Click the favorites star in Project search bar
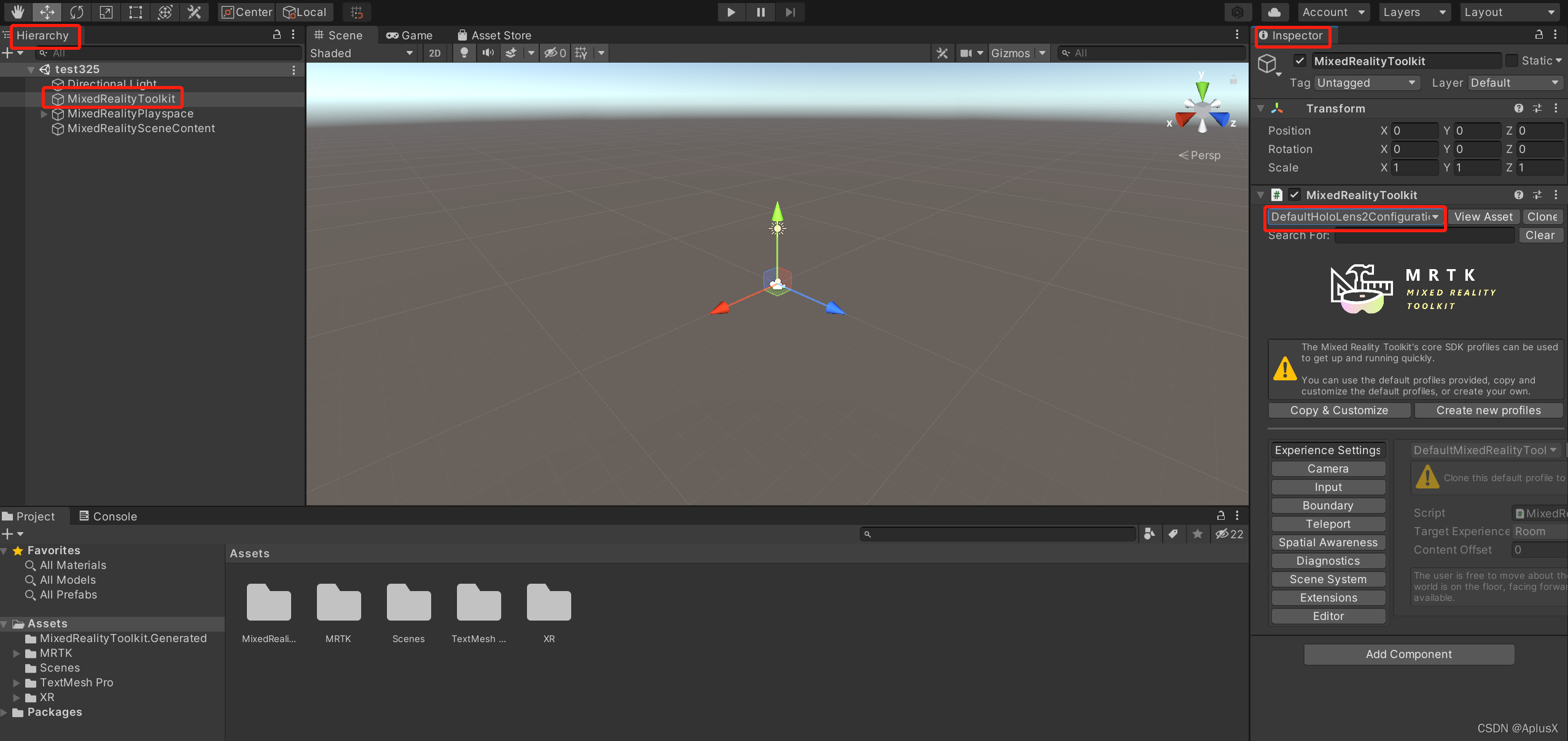This screenshot has height=741, width=1568. click(1196, 534)
